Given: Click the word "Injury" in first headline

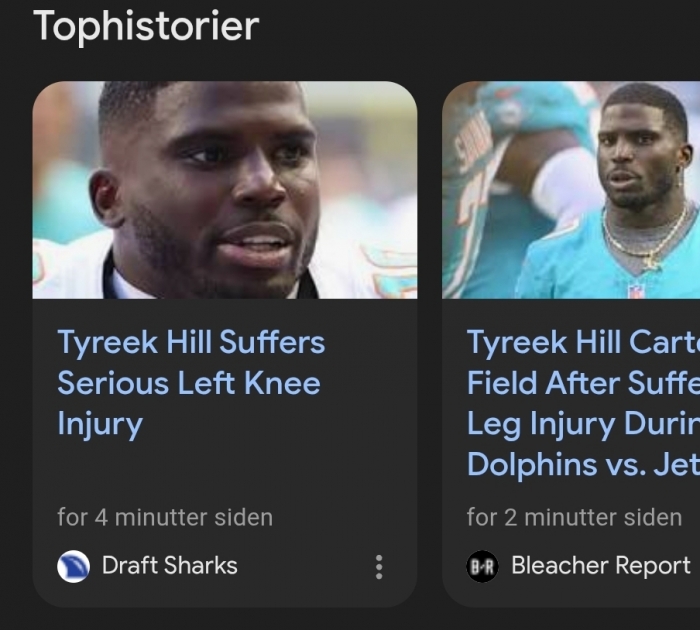Looking at the screenshot, I should (100, 424).
